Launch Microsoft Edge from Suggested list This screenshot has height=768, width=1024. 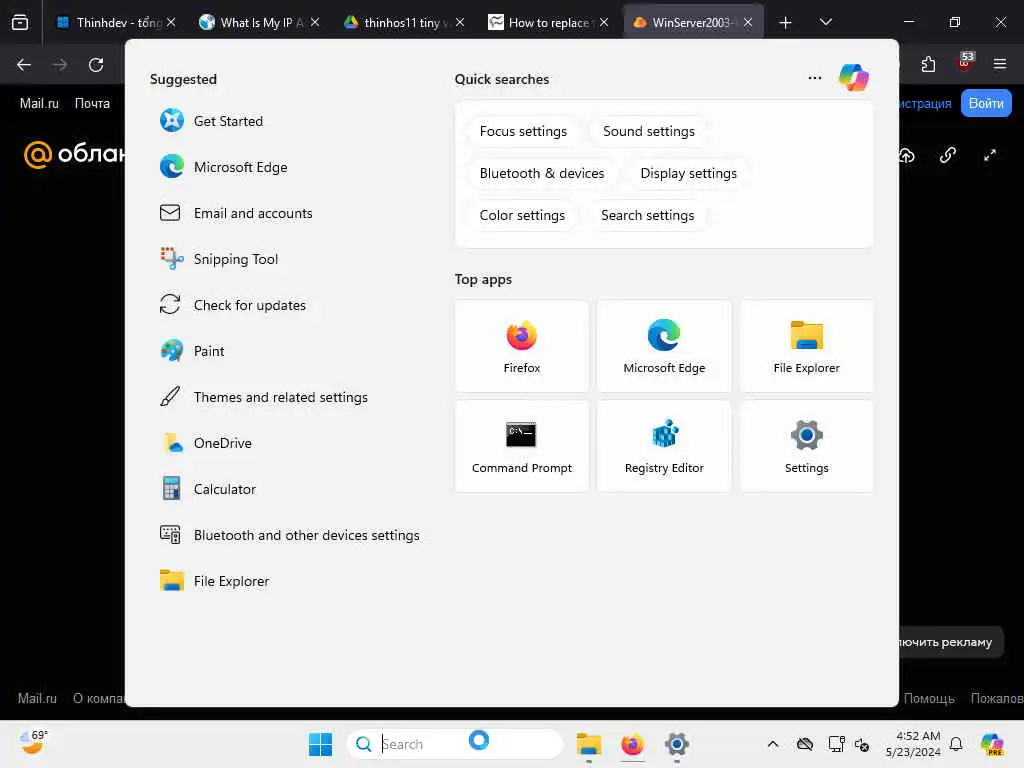223,167
